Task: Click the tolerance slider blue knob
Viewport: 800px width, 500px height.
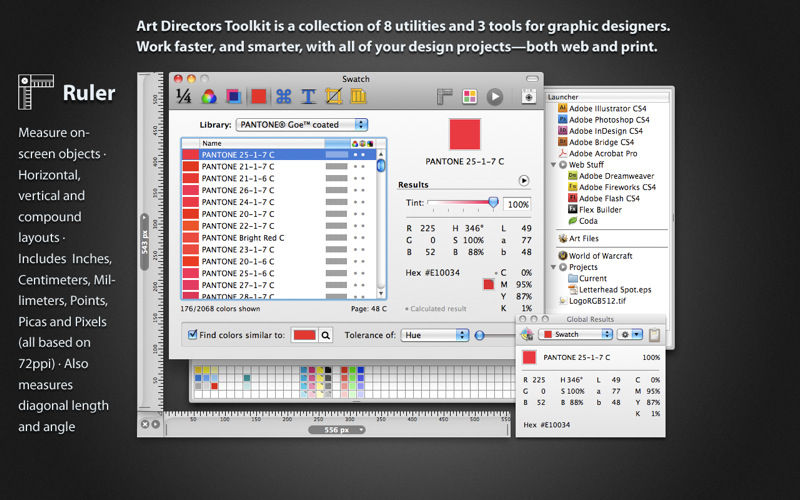Action: [x=479, y=335]
